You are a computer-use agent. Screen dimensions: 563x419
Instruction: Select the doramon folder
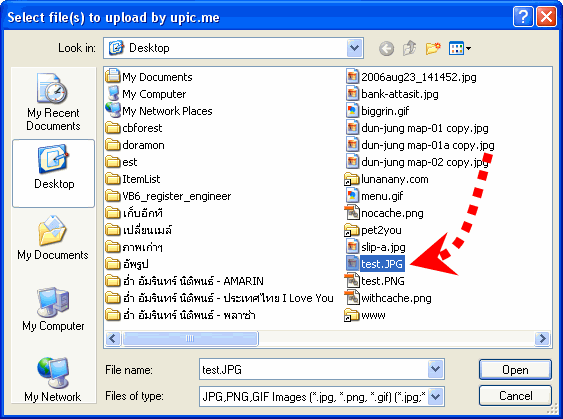(x=135, y=145)
